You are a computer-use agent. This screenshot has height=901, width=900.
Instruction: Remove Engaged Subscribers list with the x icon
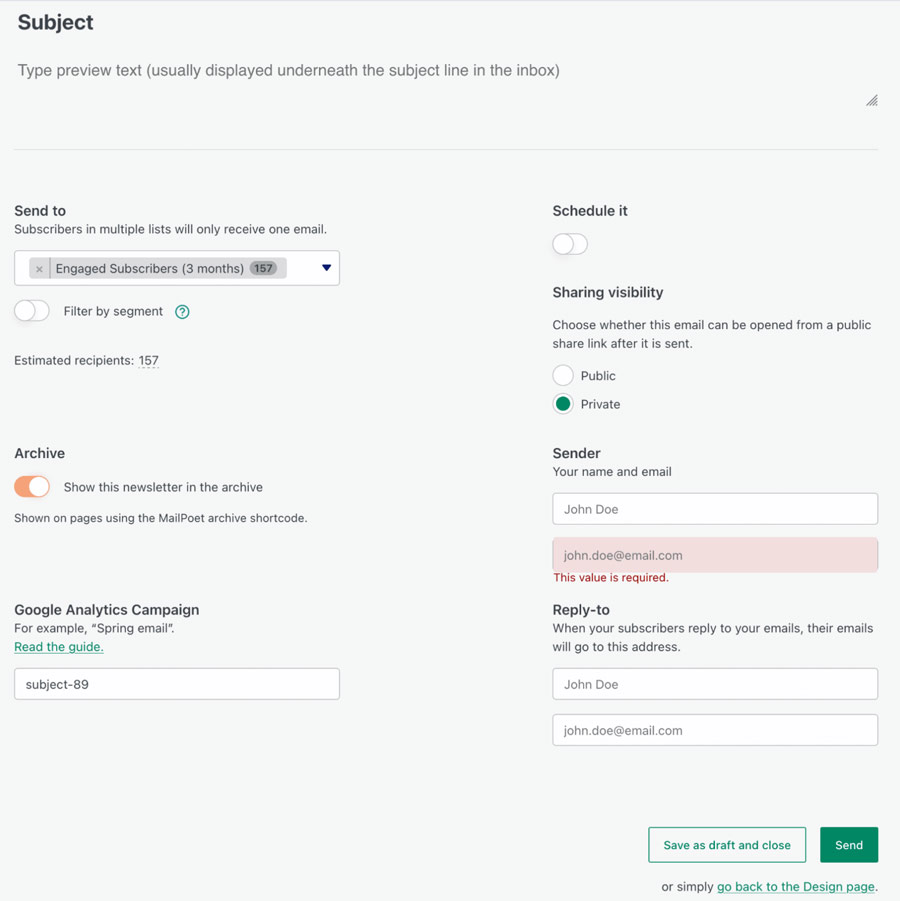[39, 268]
